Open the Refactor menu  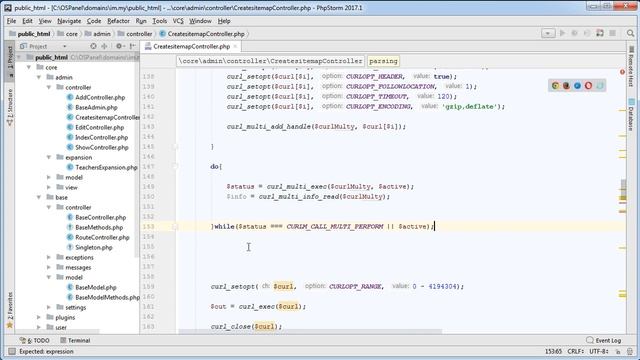click(118, 21)
